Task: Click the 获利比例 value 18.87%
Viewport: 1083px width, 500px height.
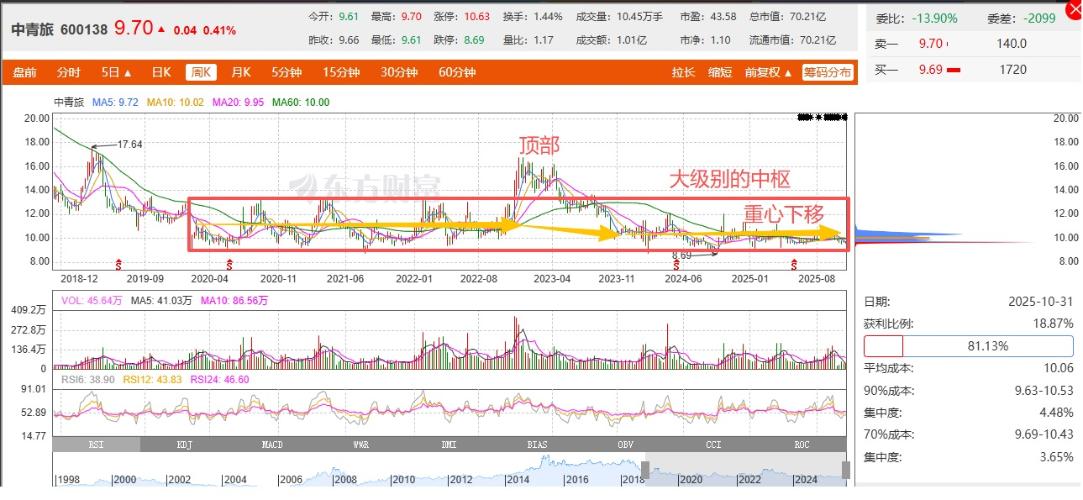Action: [1053, 324]
